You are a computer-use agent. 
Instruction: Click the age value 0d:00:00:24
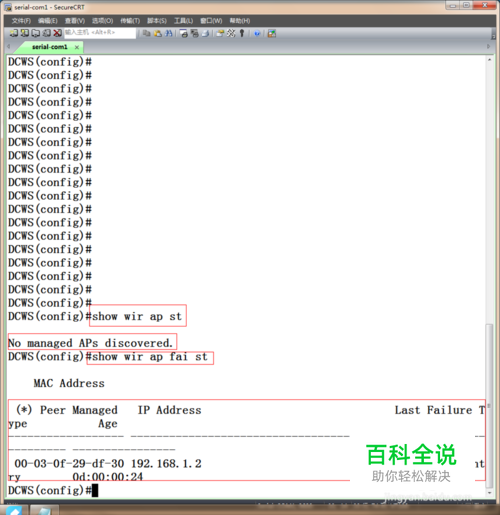108,477
